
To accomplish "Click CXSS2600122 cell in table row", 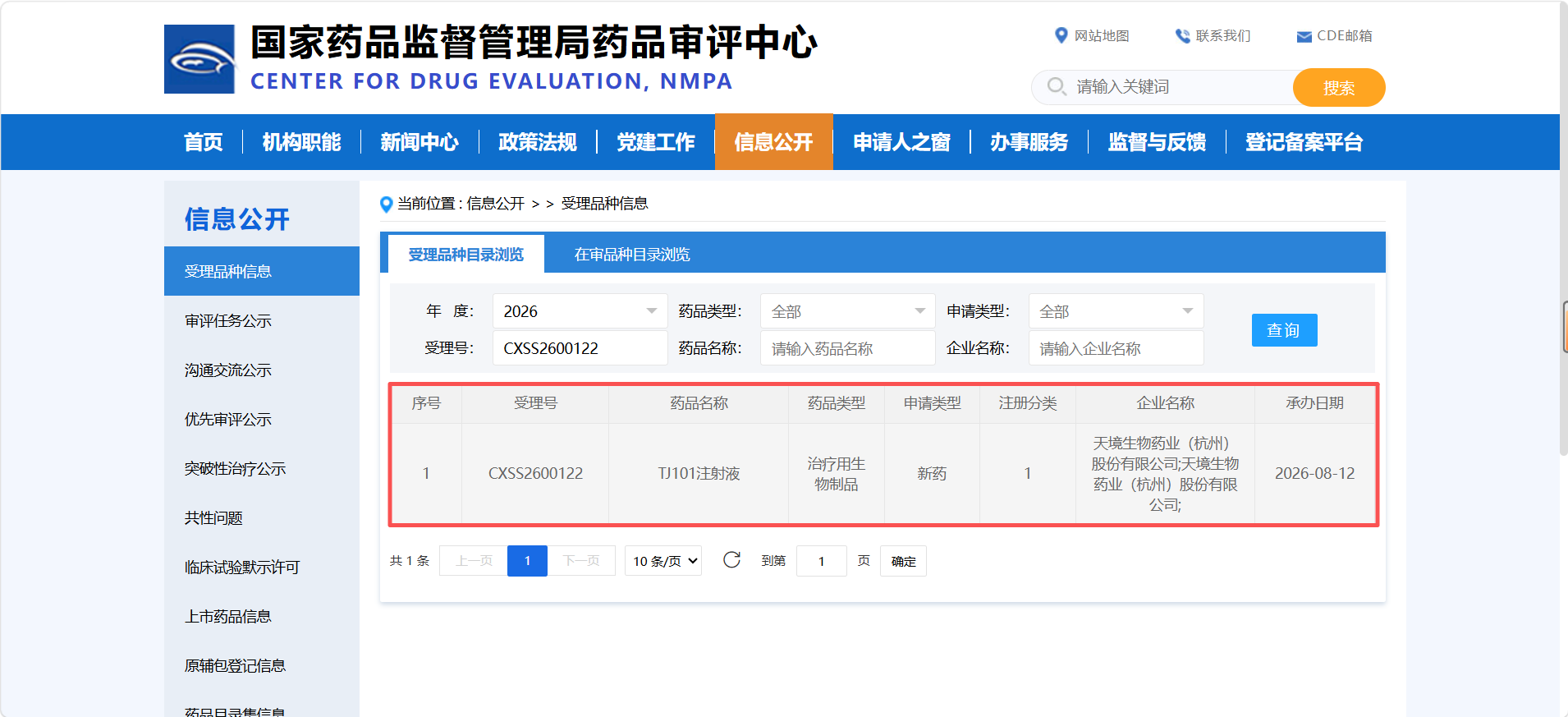I will [x=535, y=473].
